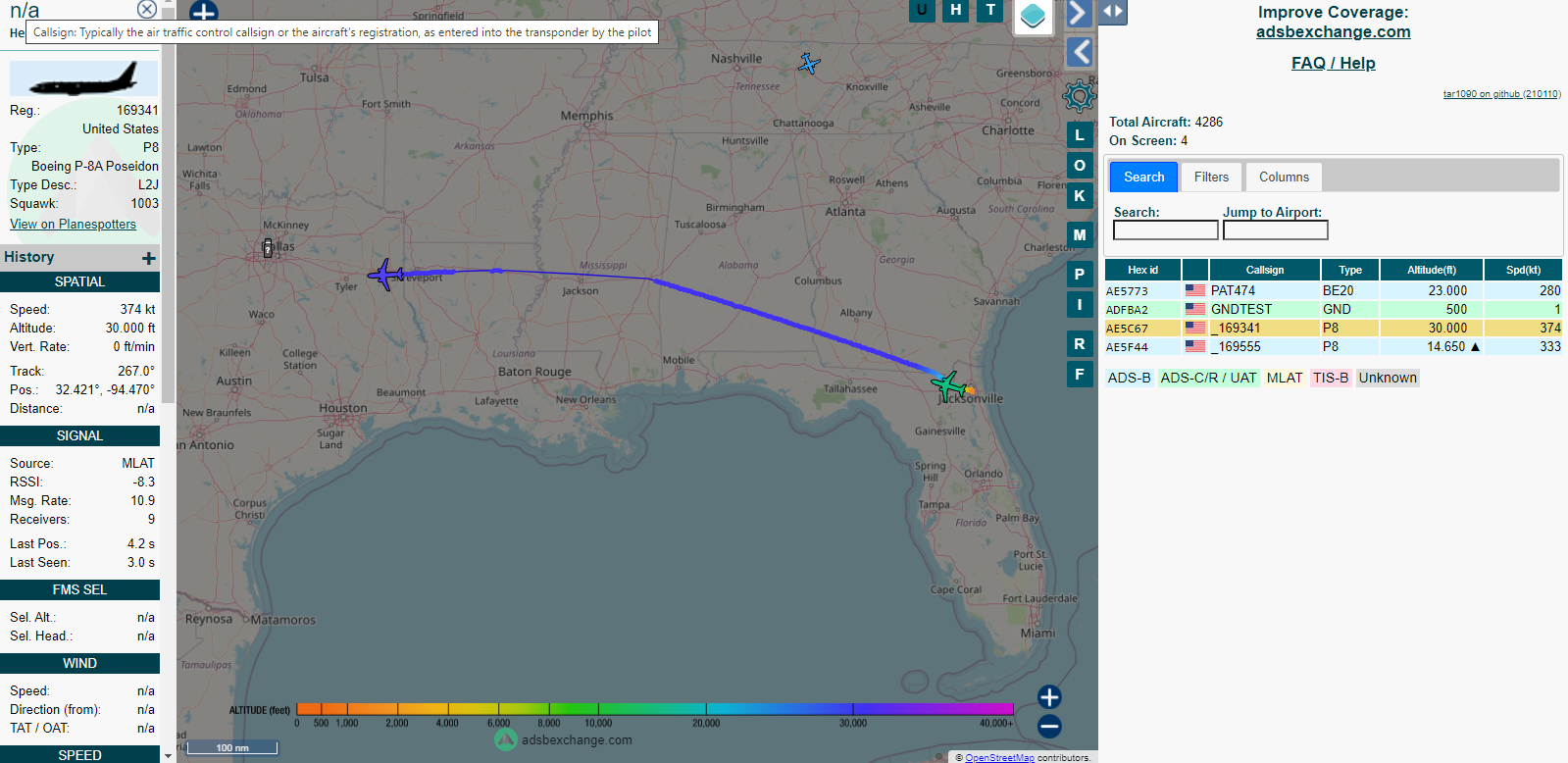Image resolution: width=1568 pixels, height=763 pixels.
Task: Toggle the P map button
Action: (1080, 275)
